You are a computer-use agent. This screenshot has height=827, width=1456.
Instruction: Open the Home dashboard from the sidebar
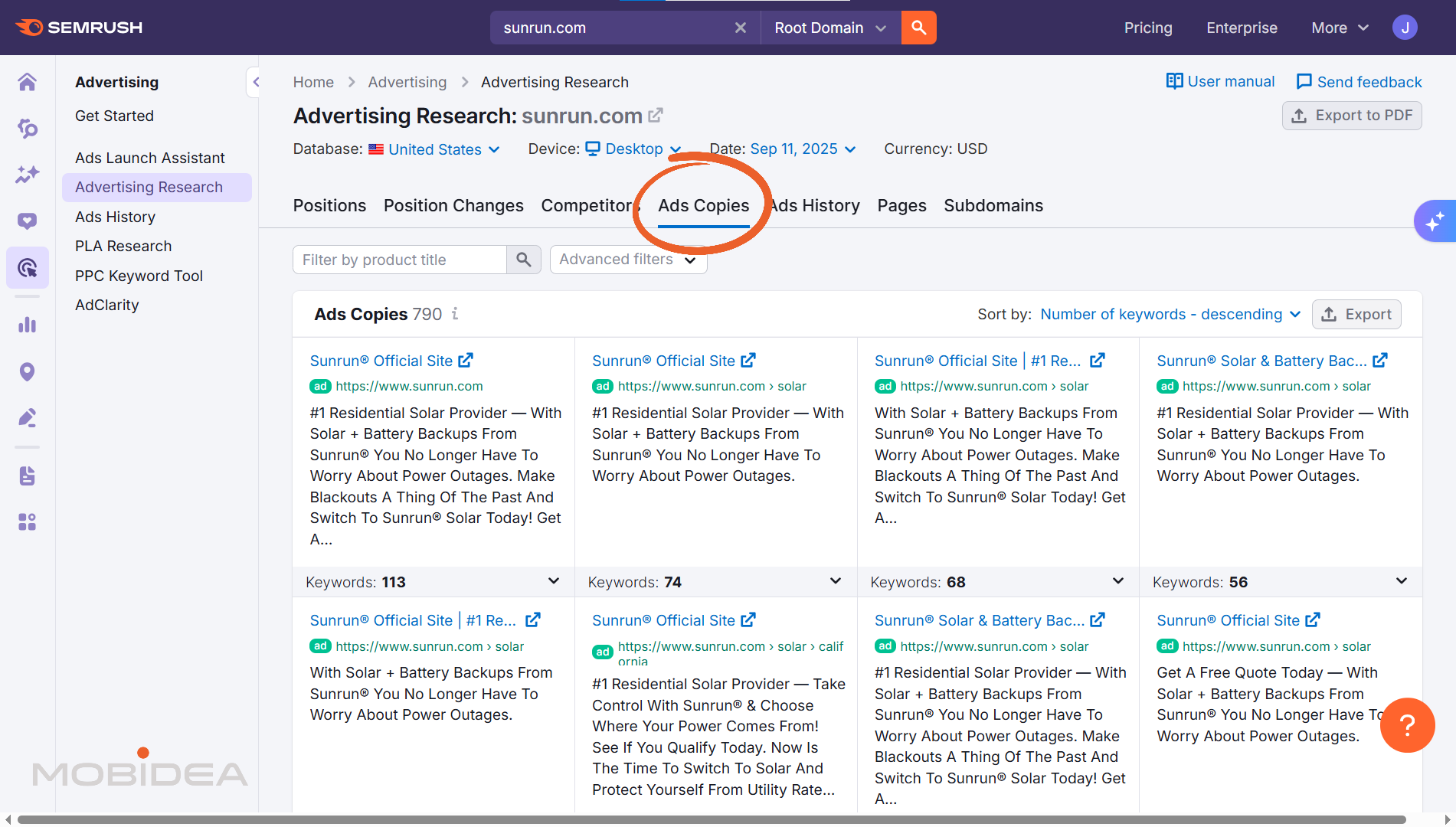coord(28,82)
